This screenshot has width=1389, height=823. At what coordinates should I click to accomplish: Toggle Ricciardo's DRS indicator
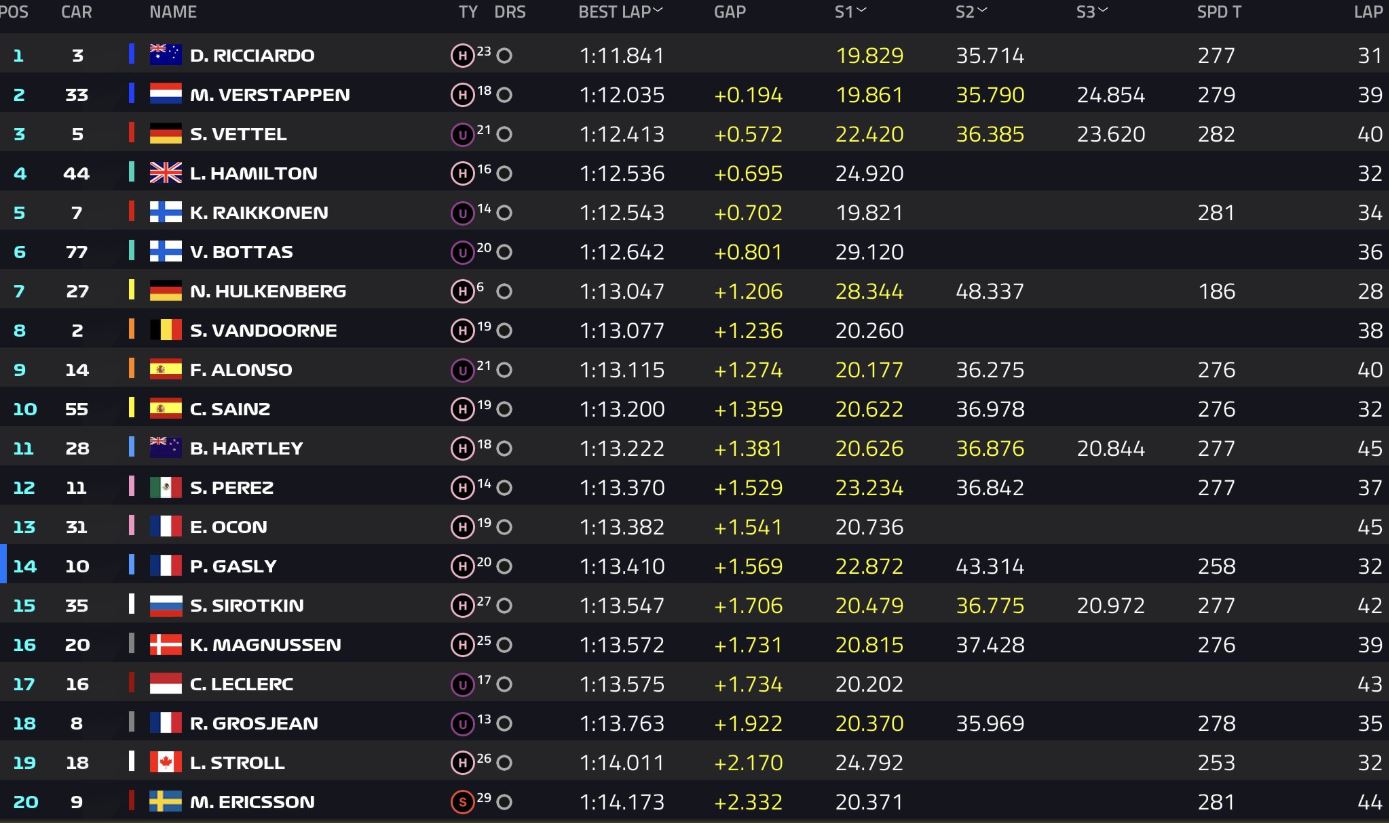pos(504,56)
